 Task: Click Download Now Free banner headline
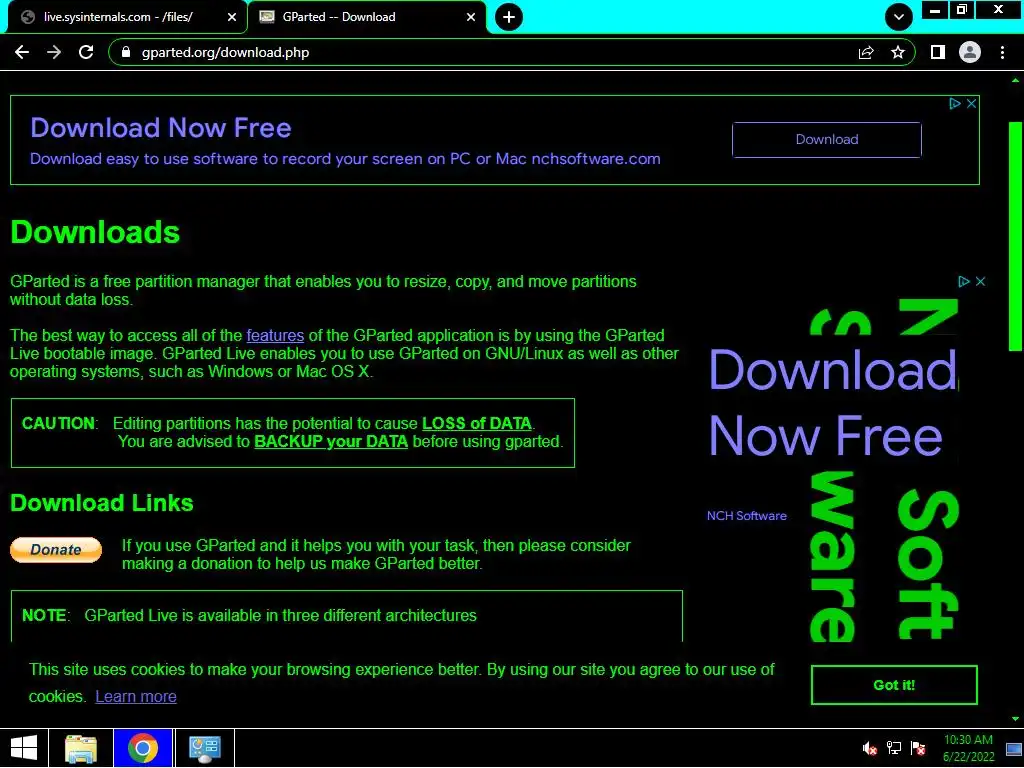point(161,128)
